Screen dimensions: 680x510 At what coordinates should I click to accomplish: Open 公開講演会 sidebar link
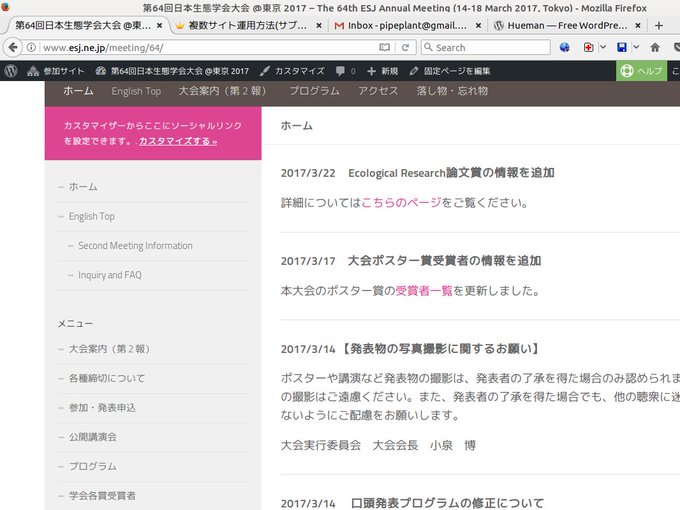(92, 437)
